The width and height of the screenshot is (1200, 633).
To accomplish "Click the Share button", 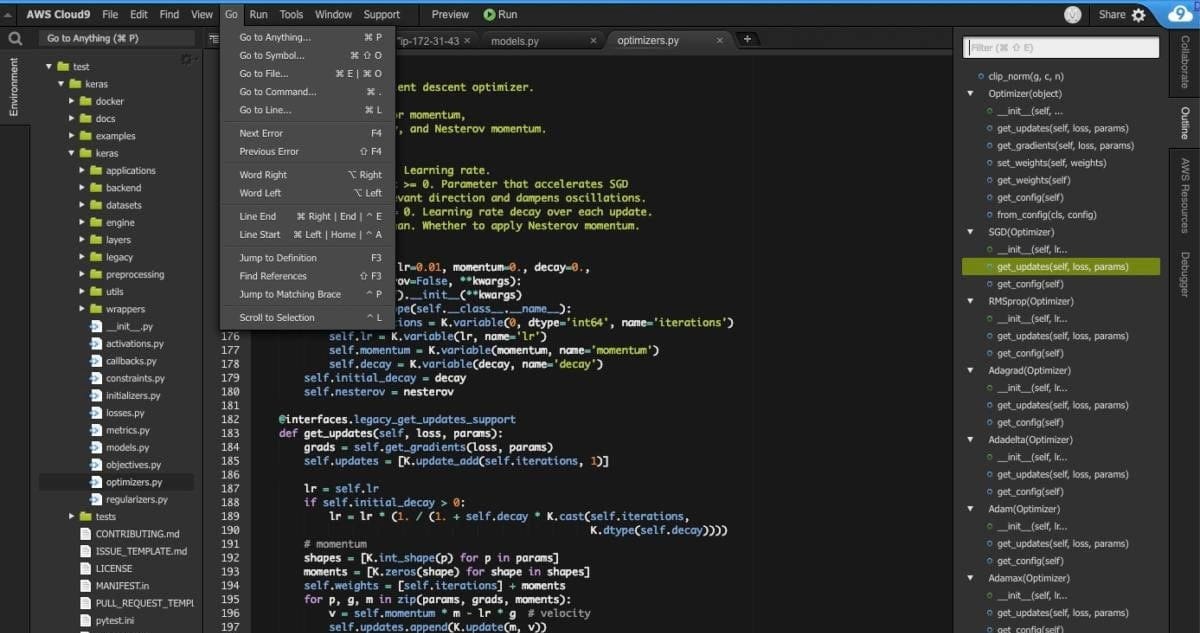I will click(x=1111, y=15).
